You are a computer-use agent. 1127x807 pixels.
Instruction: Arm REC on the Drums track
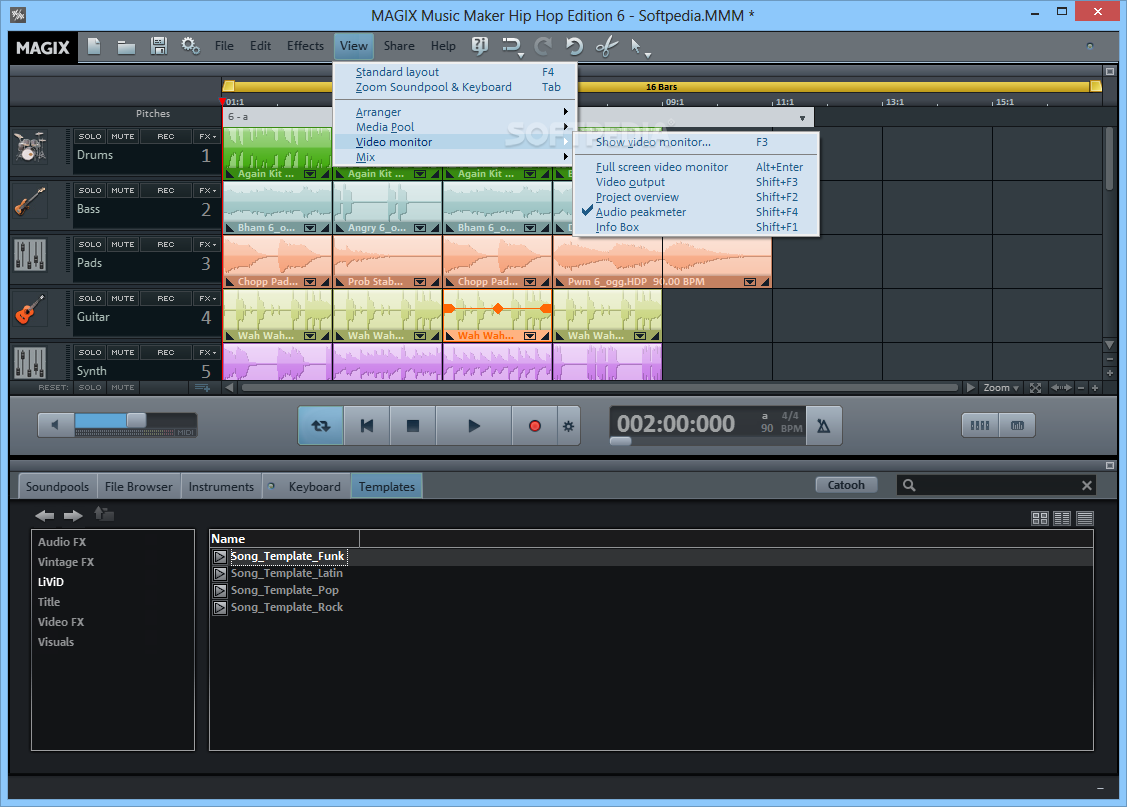pos(166,137)
